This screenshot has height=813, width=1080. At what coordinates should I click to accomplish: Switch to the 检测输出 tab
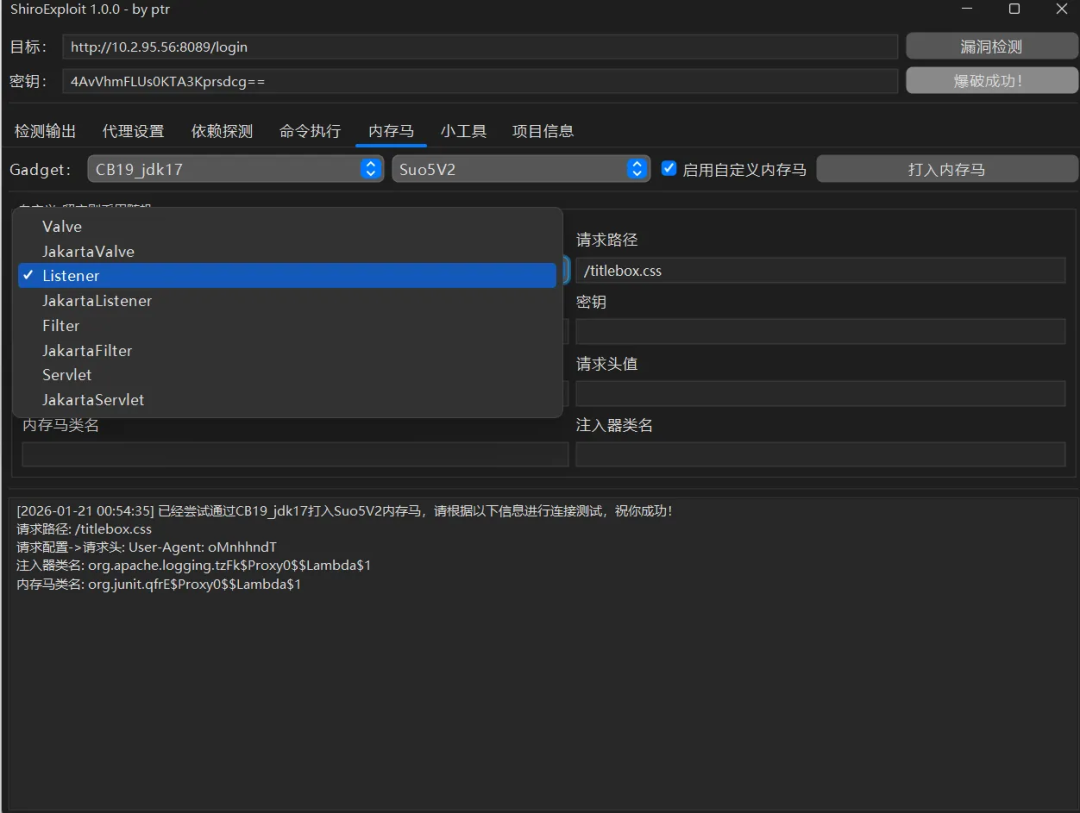45,131
